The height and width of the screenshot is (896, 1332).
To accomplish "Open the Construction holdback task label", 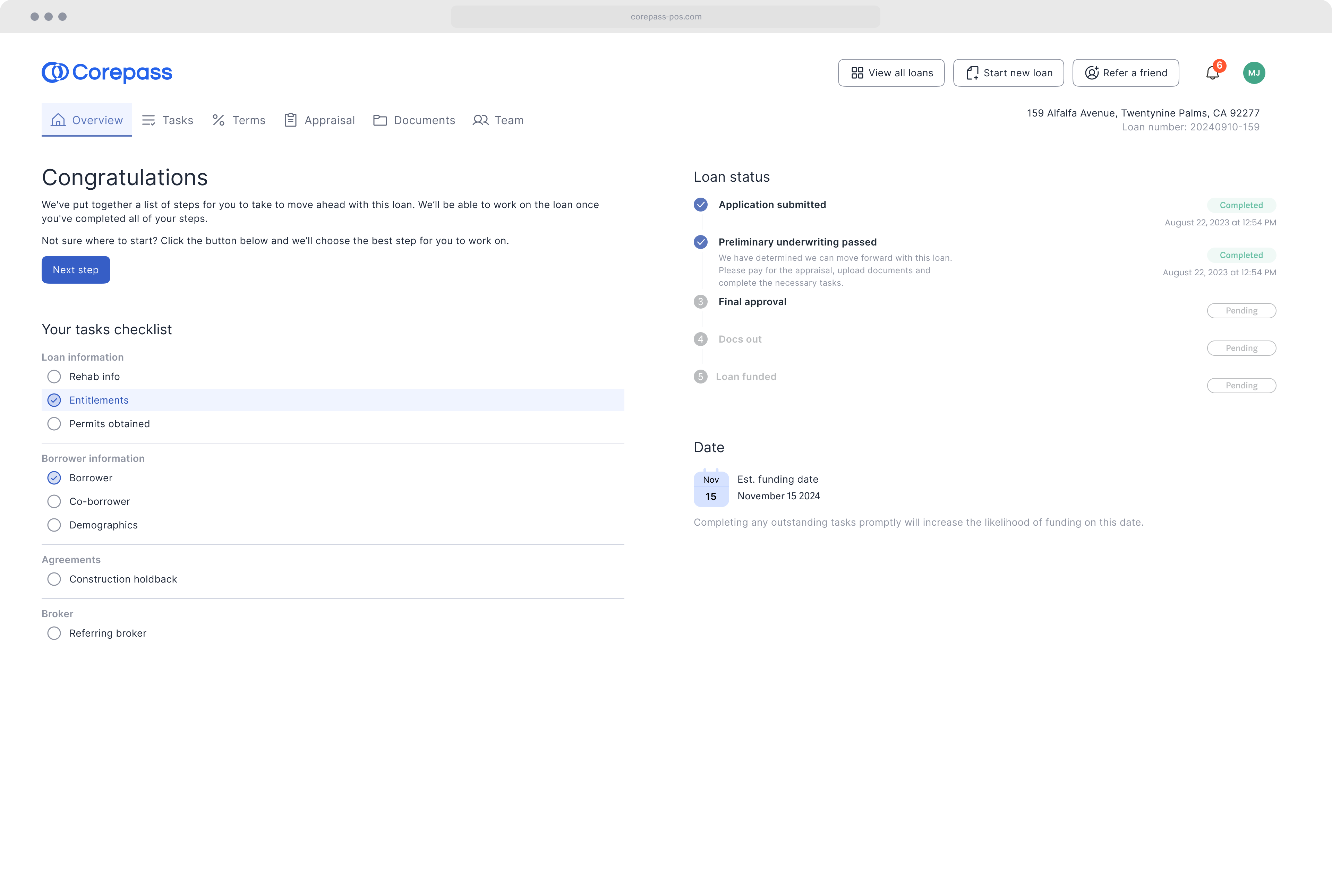I will pyautogui.click(x=123, y=579).
